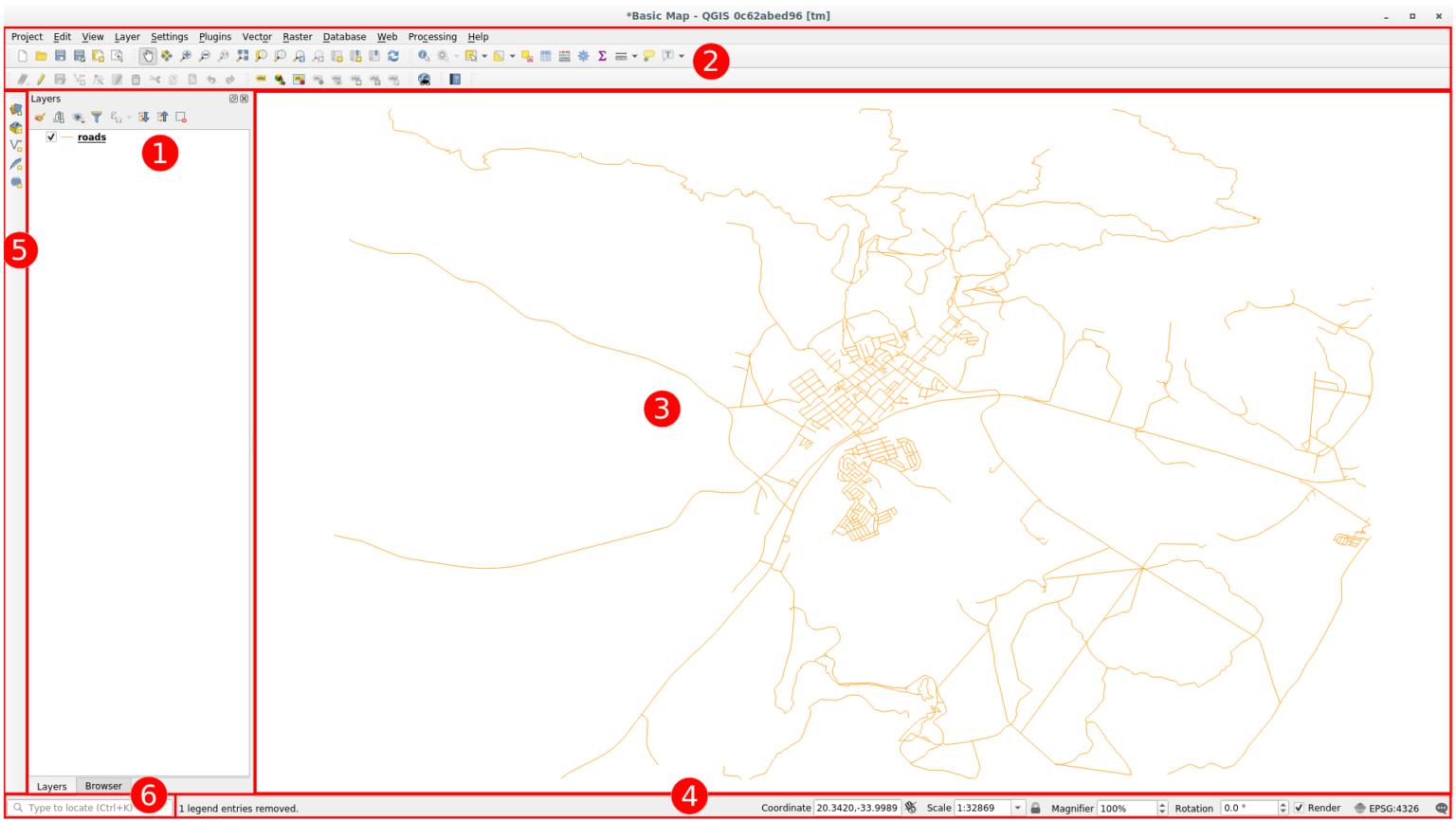Open the Field Calculator

point(563,55)
